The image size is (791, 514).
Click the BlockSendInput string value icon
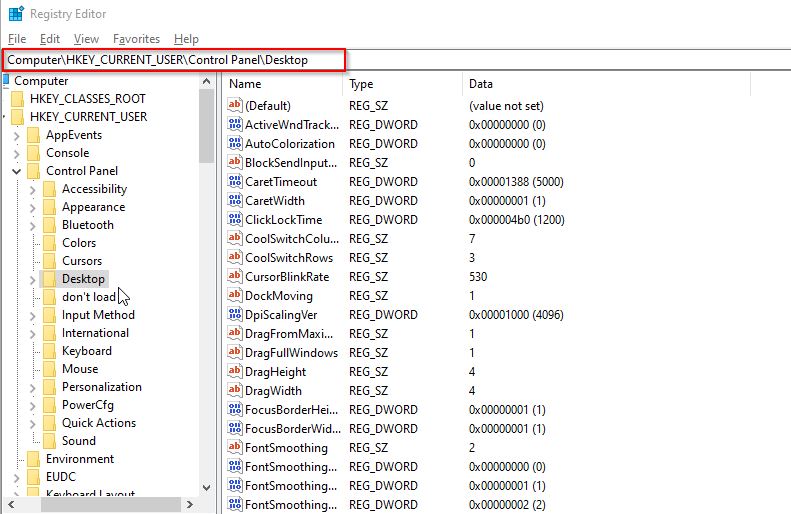(x=235, y=162)
